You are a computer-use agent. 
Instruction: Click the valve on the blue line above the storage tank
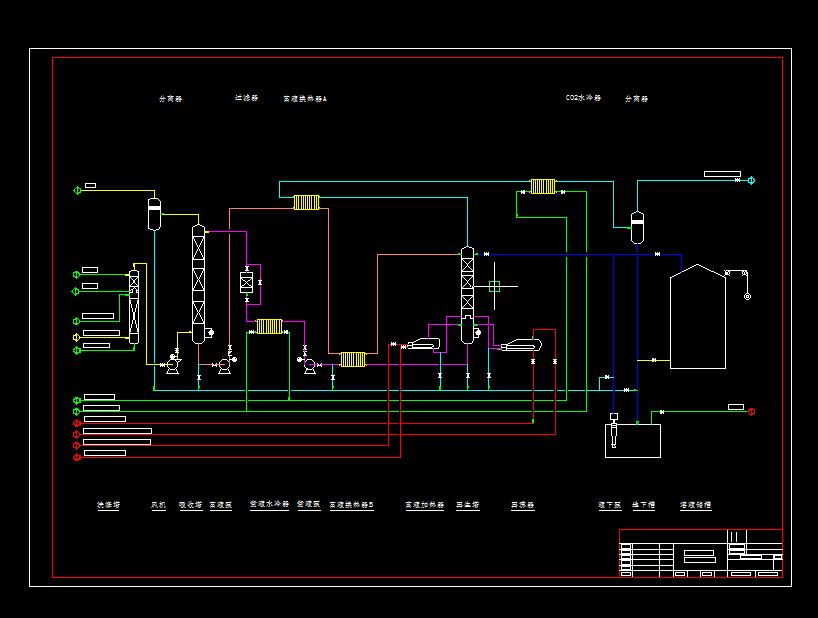657,254
